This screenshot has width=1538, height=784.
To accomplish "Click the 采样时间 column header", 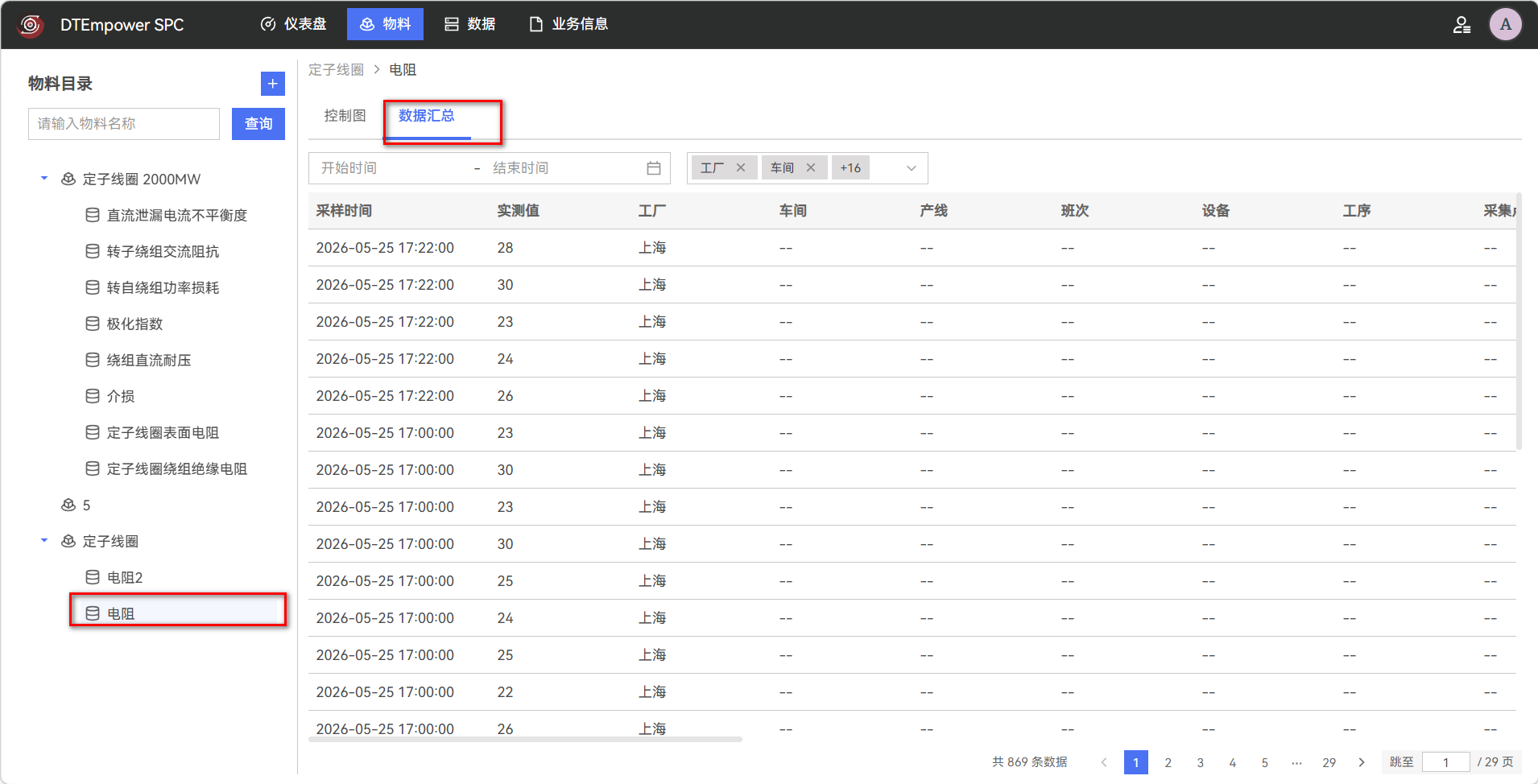I will [344, 211].
